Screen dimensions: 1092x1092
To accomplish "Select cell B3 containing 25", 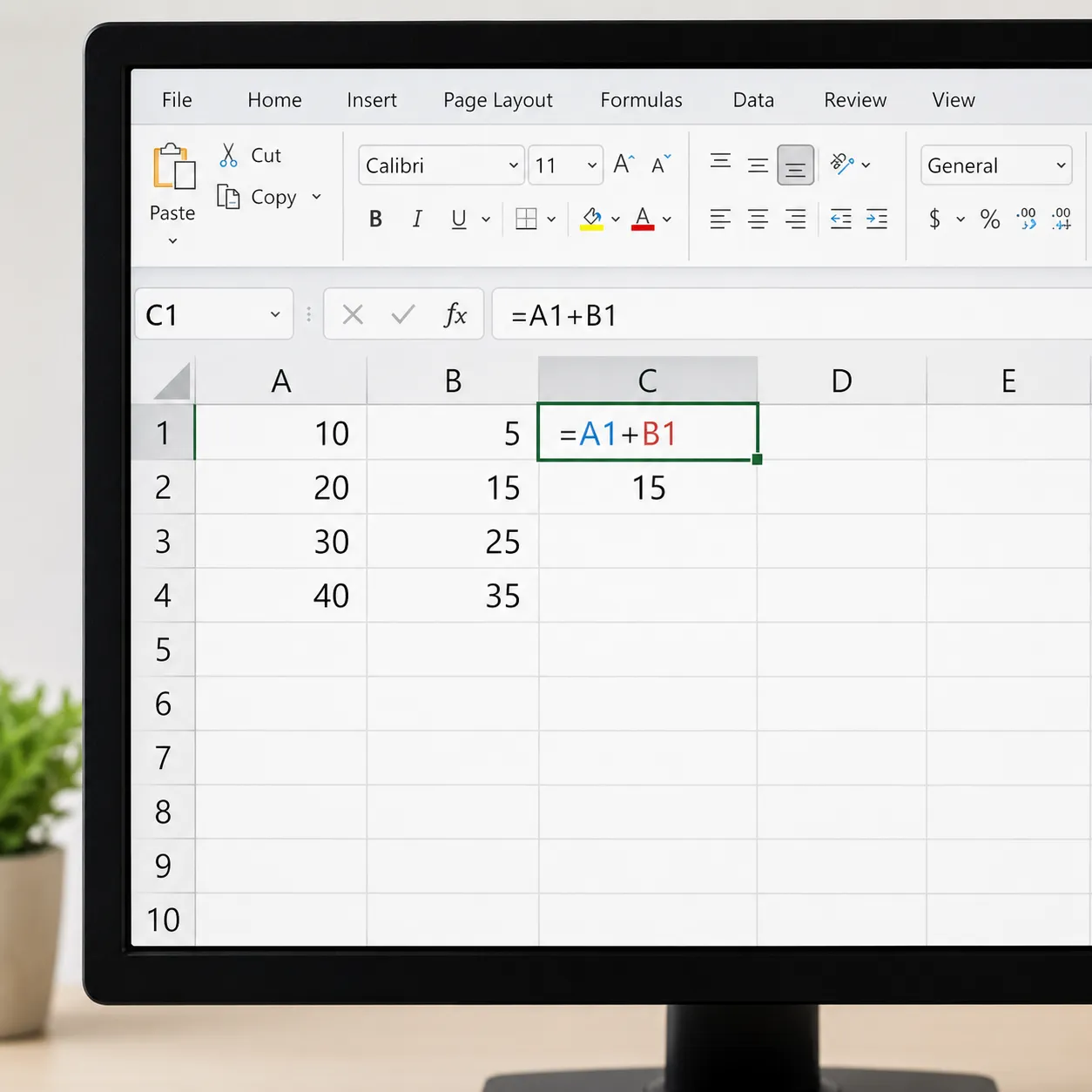I will 453,542.
